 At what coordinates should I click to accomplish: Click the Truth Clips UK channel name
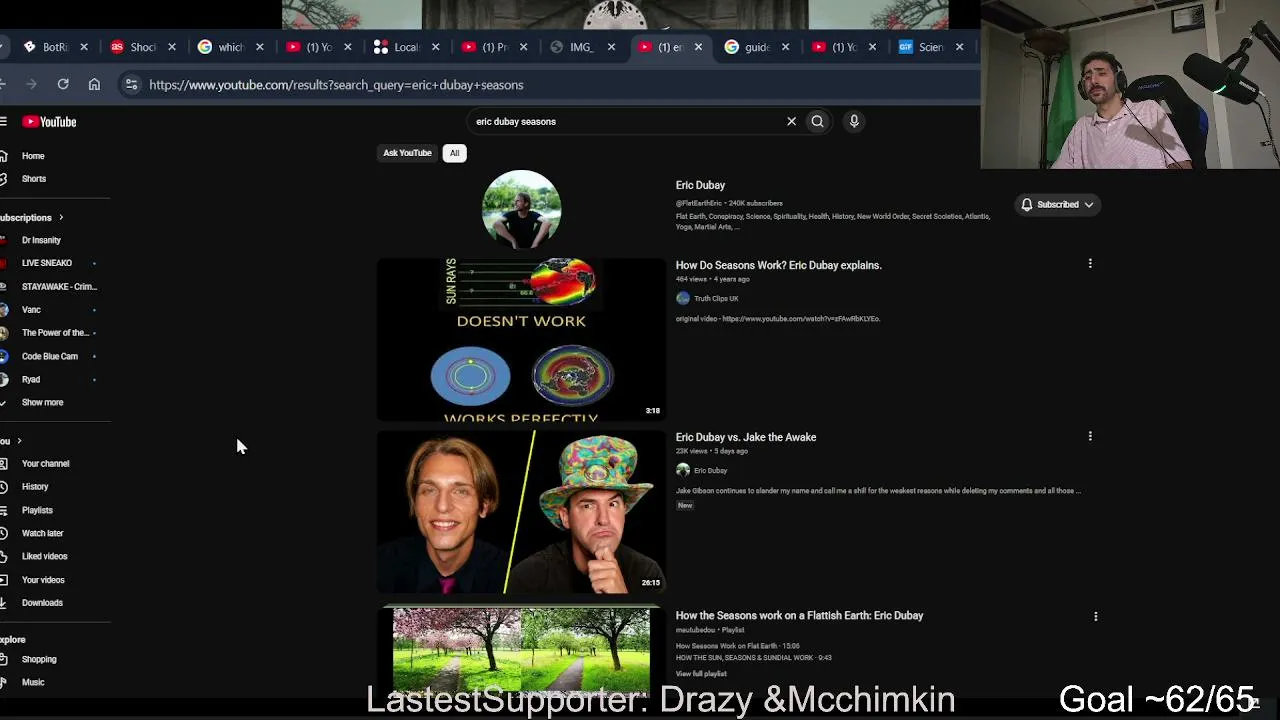click(716, 299)
